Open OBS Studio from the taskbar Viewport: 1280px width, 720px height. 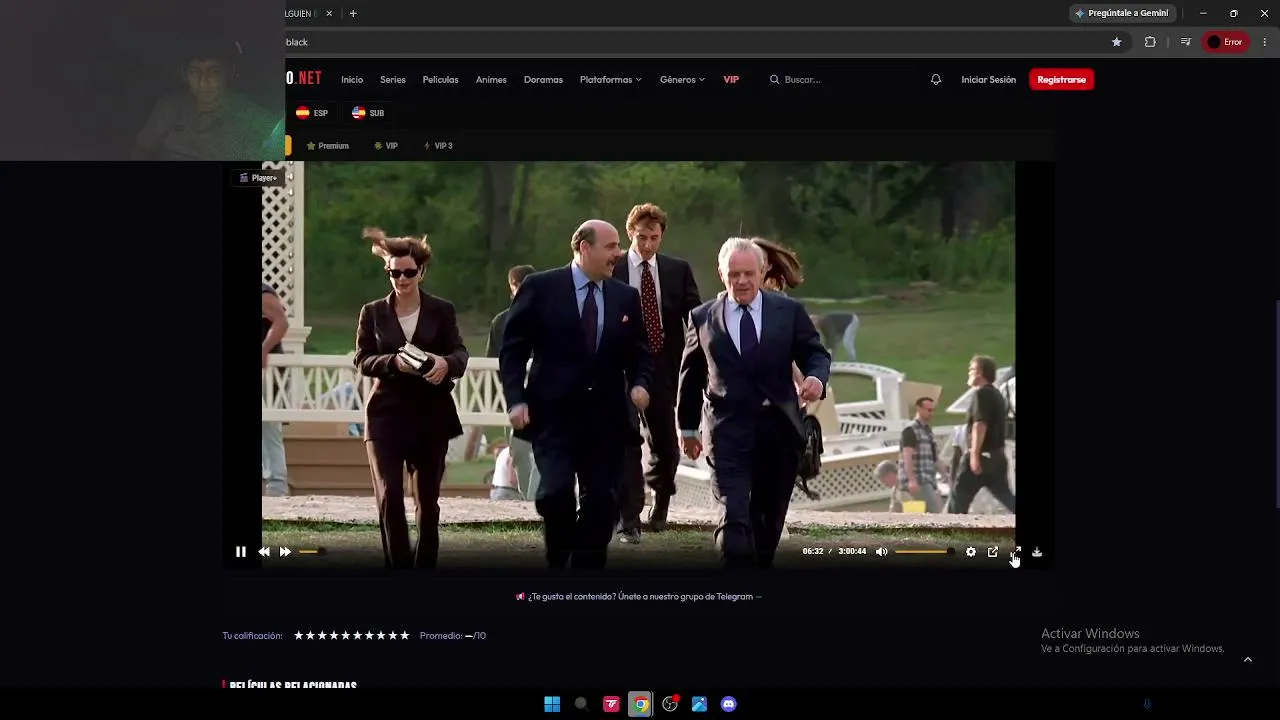click(x=670, y=704)
